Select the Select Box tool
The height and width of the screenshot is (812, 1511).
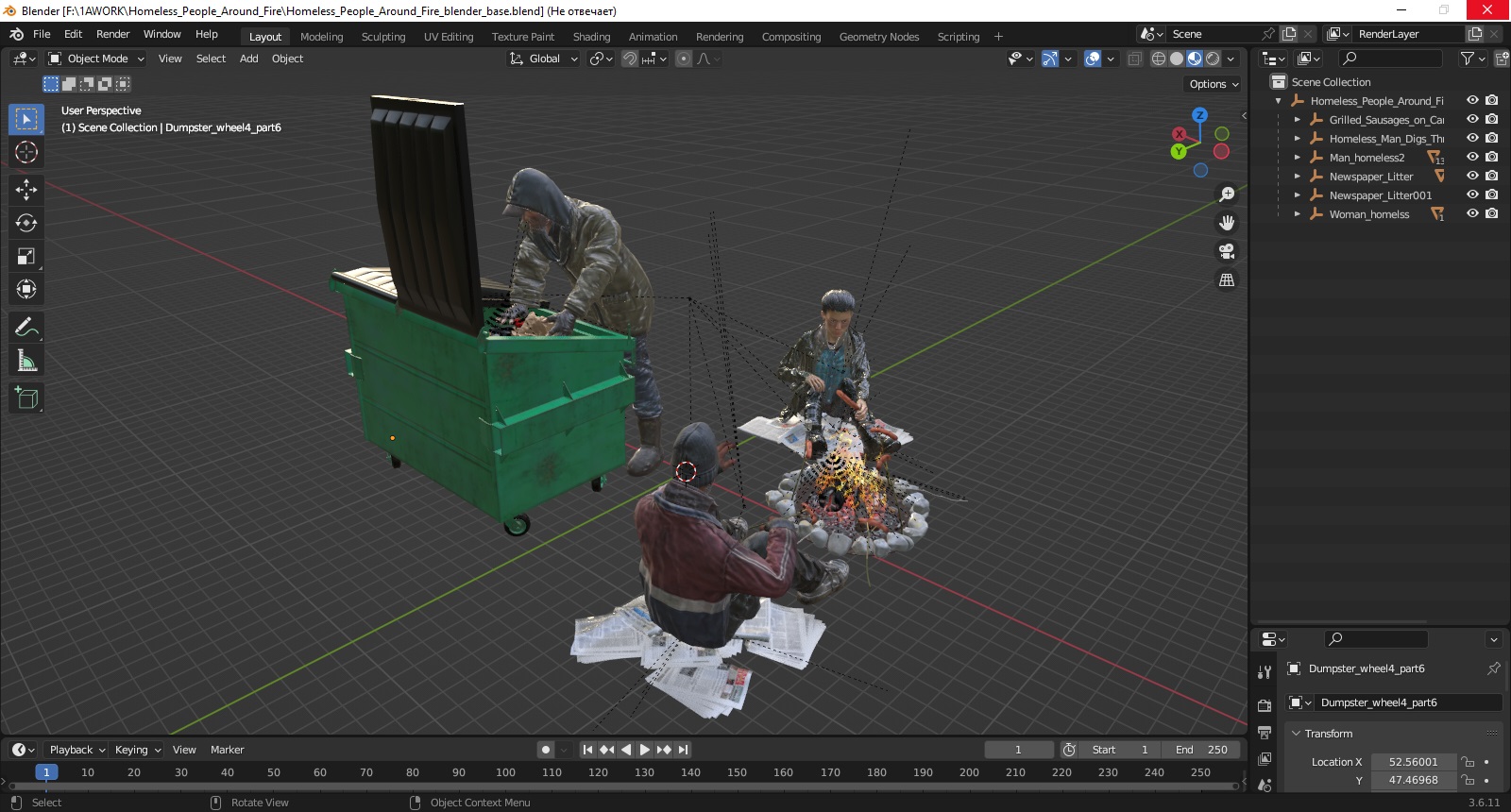[x=26, y=119]
